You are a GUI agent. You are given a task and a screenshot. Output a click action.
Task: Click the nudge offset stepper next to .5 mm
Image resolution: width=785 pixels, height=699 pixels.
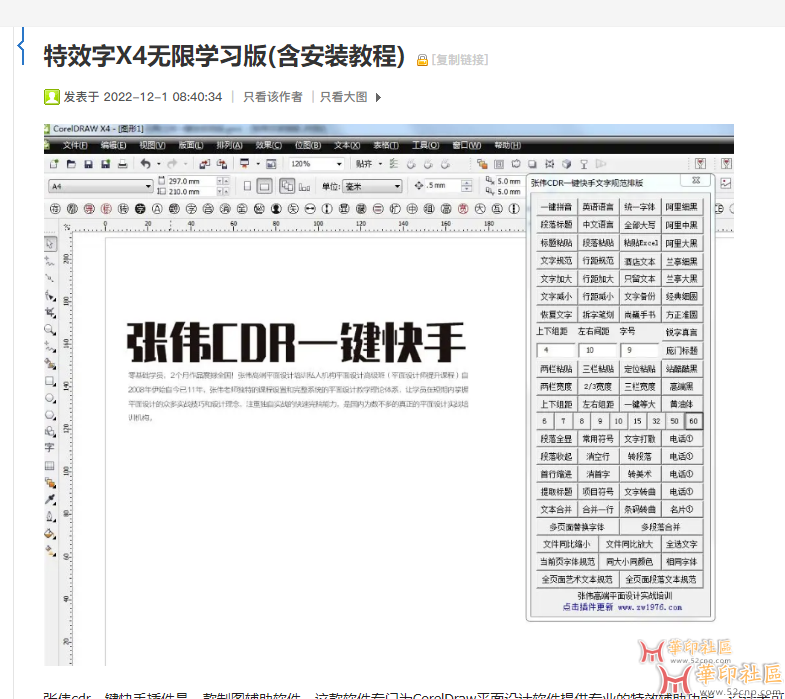(x=466, y=186)
